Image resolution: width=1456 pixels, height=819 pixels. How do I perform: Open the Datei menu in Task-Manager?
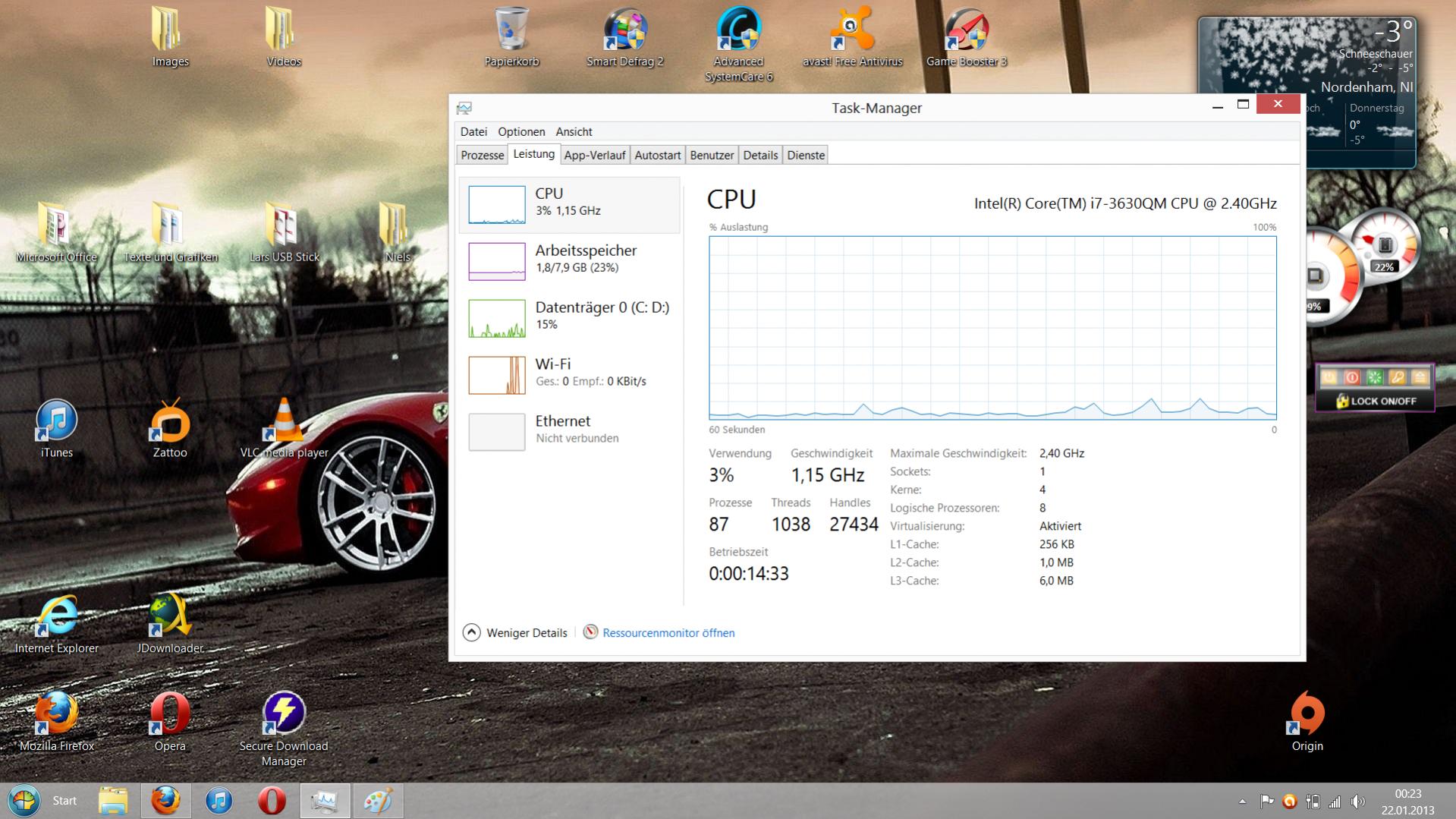click(x=473, y=131)
